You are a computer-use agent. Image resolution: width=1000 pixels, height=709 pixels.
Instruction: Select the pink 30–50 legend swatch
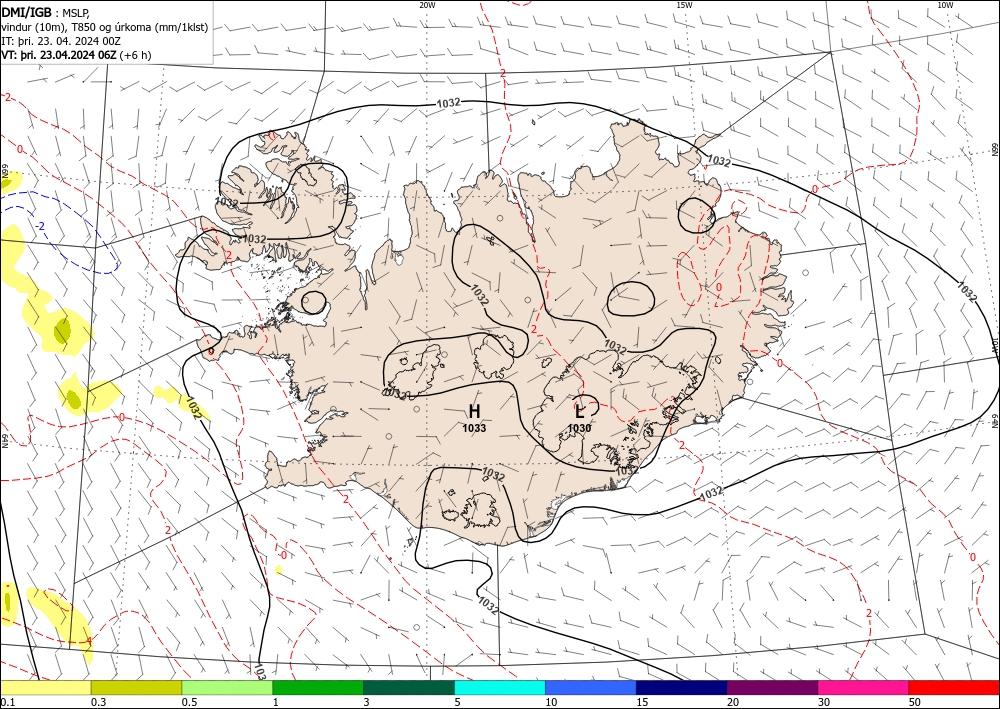click(864, 687)
